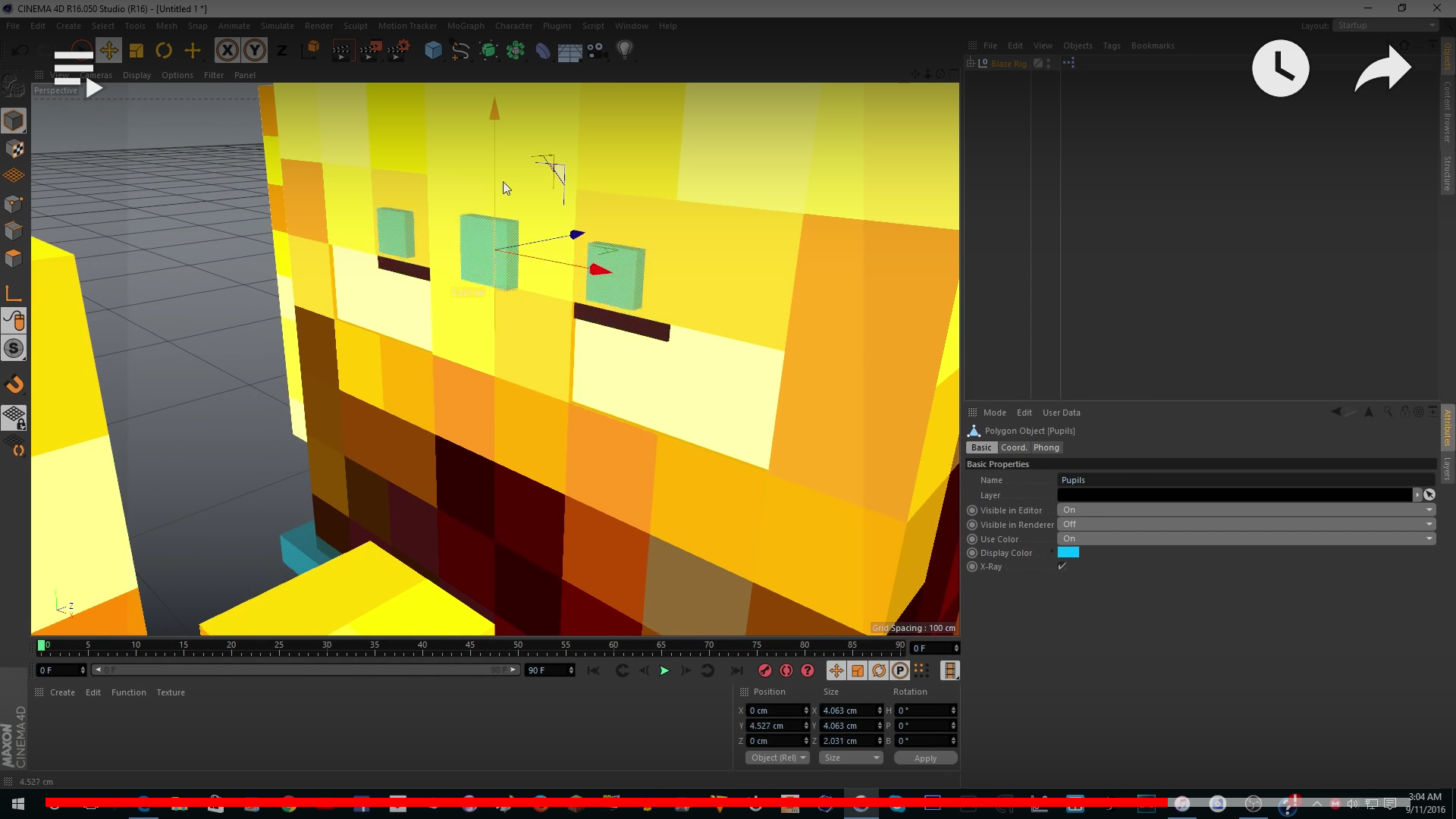Open the Size mode dropdown
This screenshot has height=819, width=1456.
coord(852,758)
